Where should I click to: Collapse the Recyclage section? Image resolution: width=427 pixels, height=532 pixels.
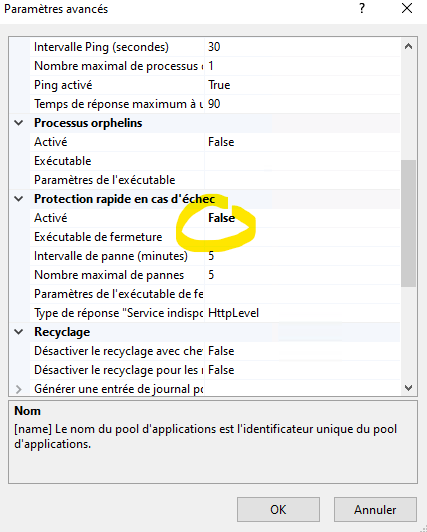pyautogui.click(x=19, y=332)
